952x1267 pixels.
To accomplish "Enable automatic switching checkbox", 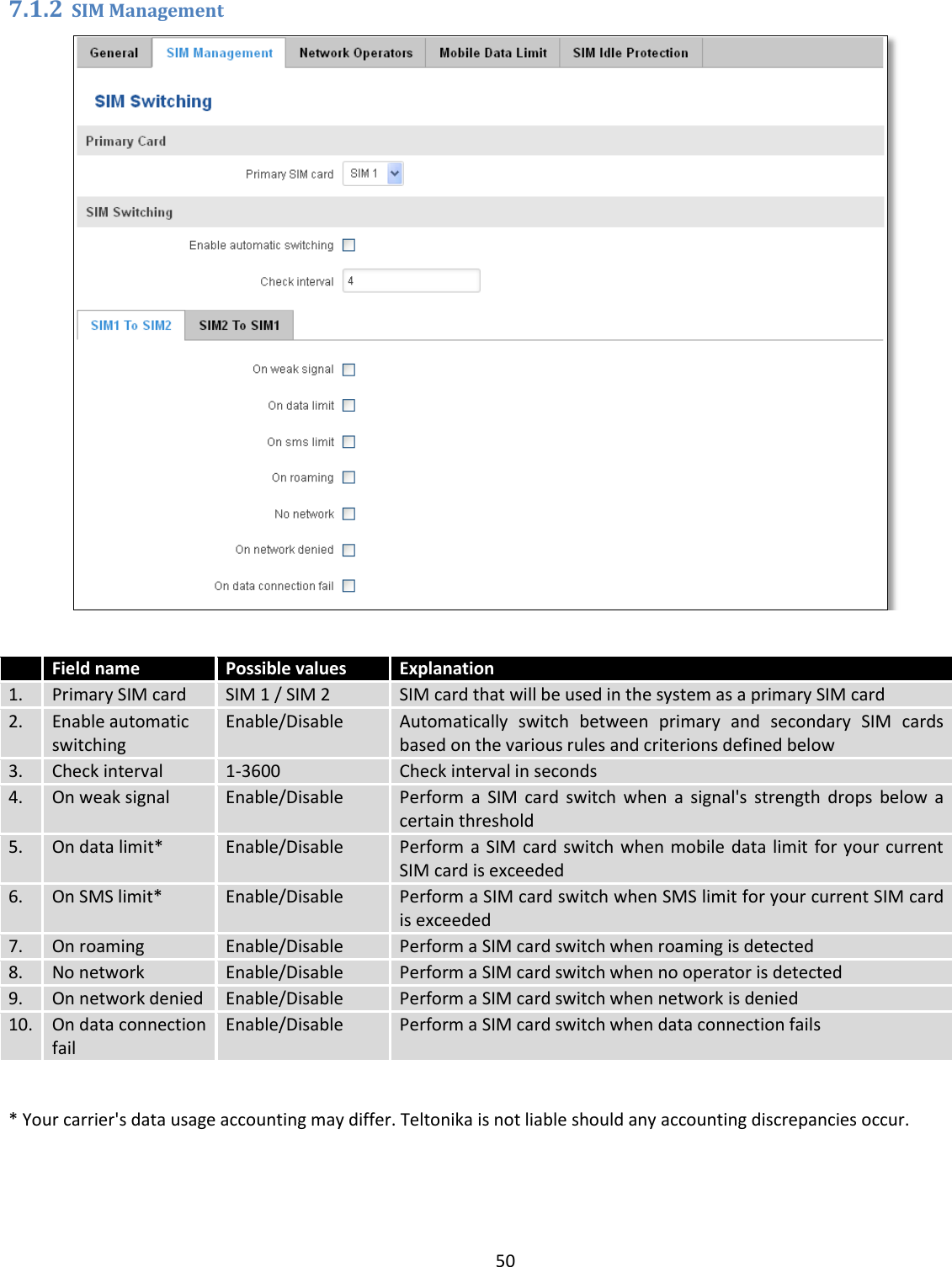I will [349, 244].
